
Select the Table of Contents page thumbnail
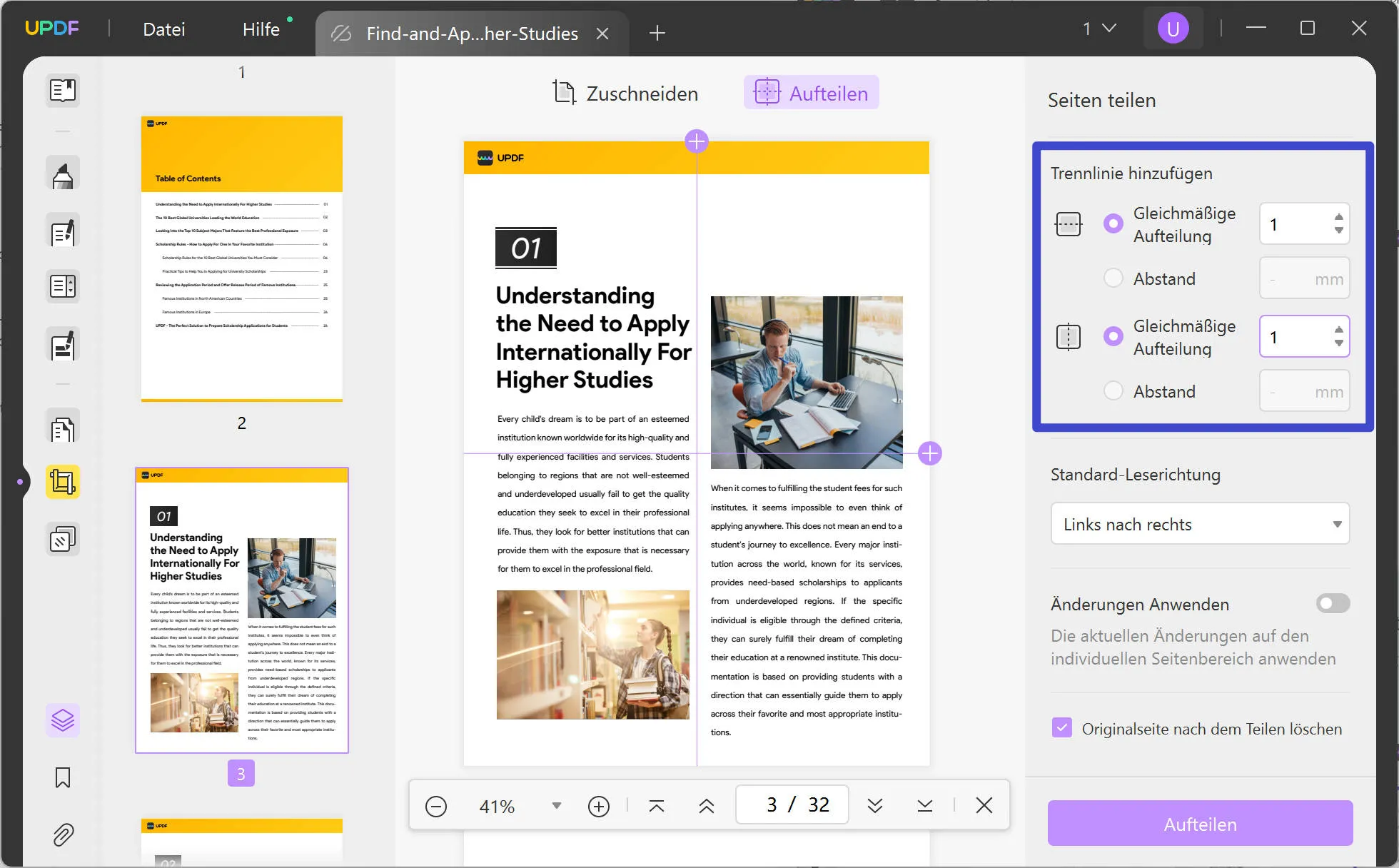pyautogui.click(x=242, y=258)
